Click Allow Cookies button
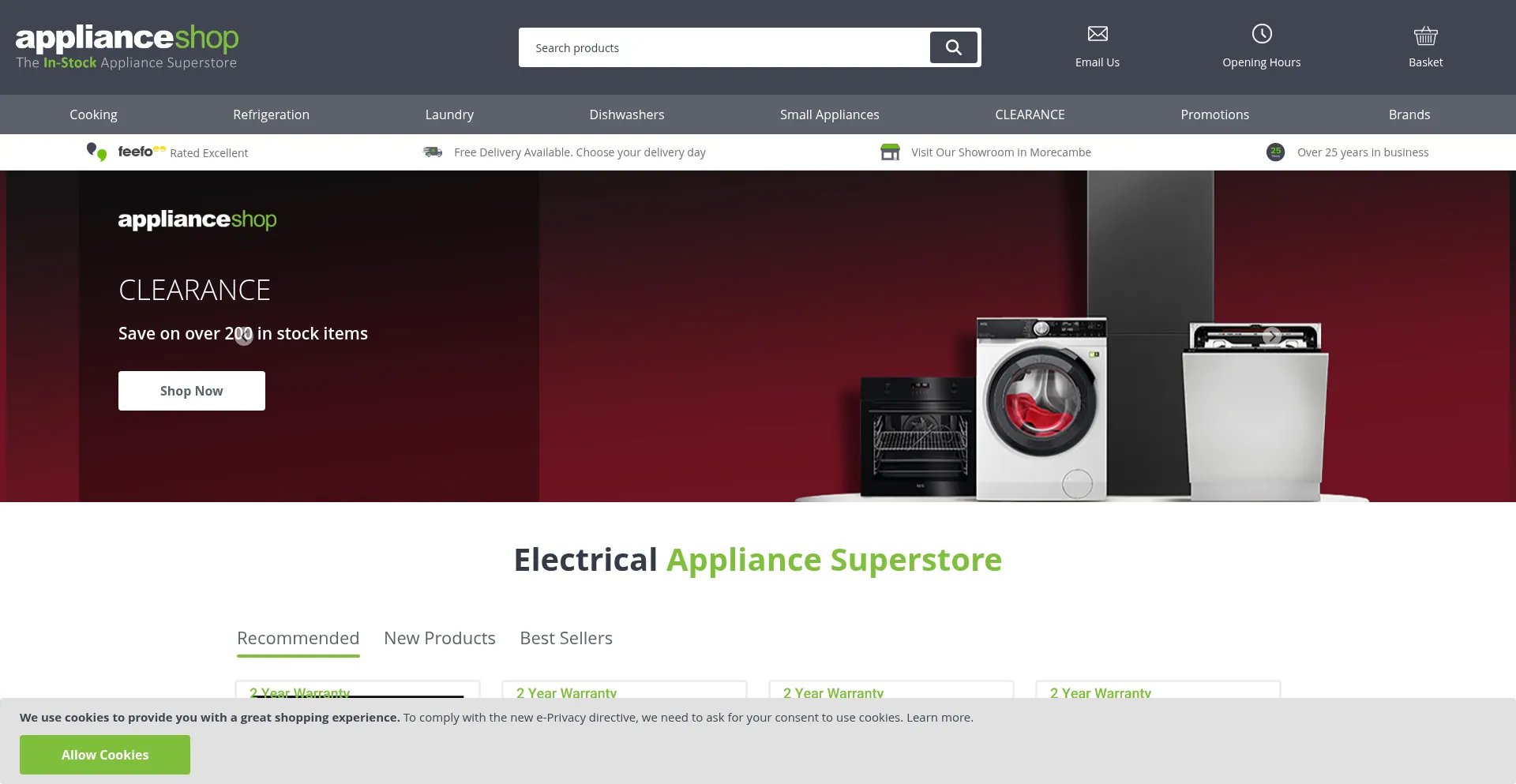This screenshot has width=1516, height=784. 105,755
